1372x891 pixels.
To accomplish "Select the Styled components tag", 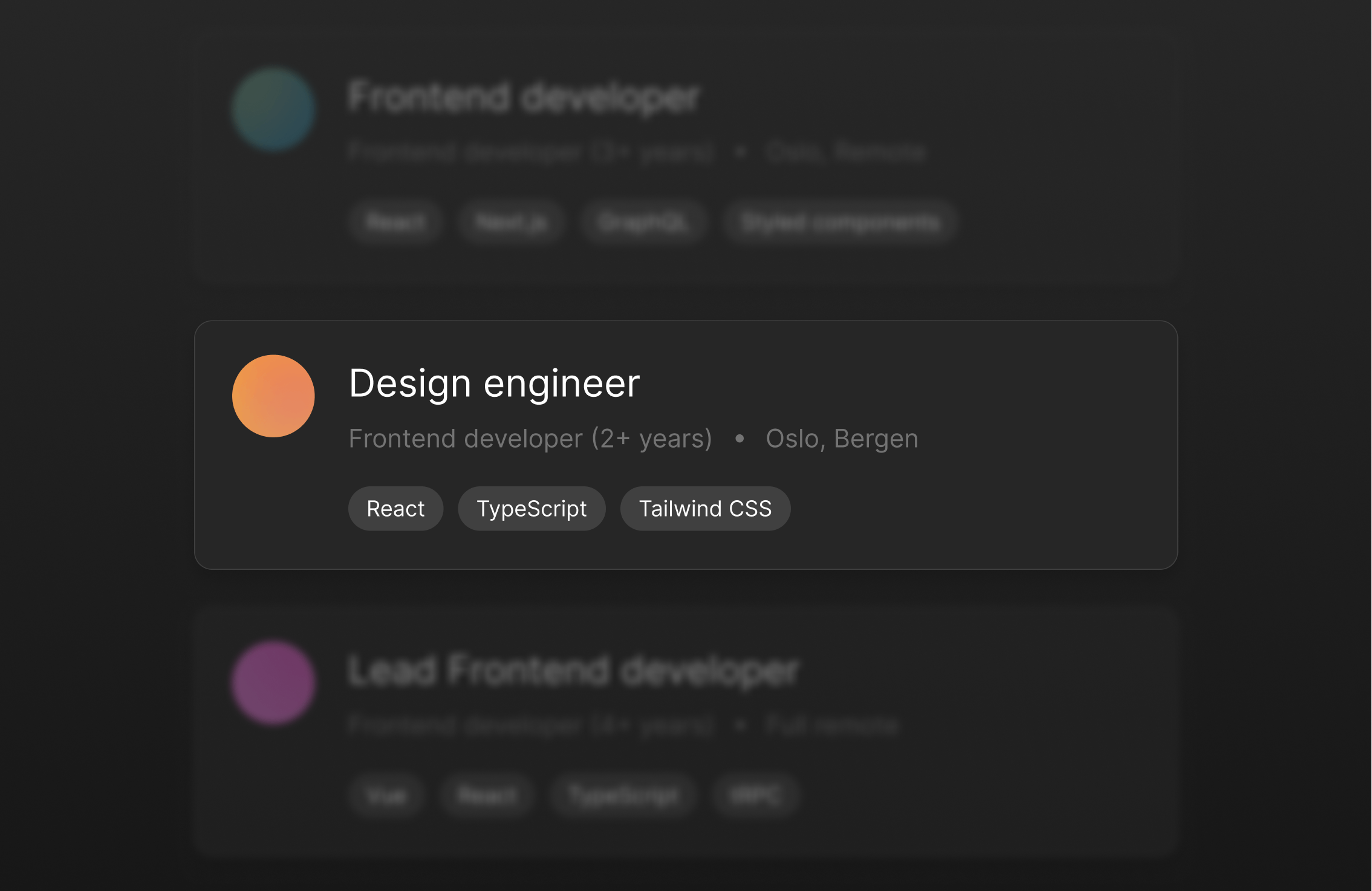I will pos(840,222).
